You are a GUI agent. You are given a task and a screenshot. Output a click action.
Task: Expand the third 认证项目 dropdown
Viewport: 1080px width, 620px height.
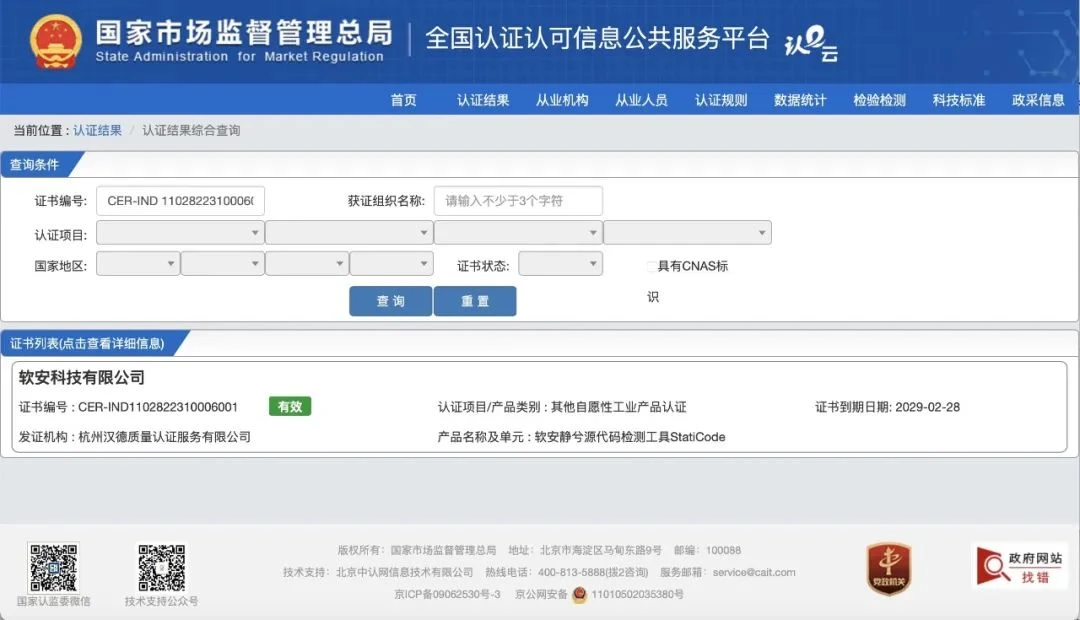click(x=518, y=233)
